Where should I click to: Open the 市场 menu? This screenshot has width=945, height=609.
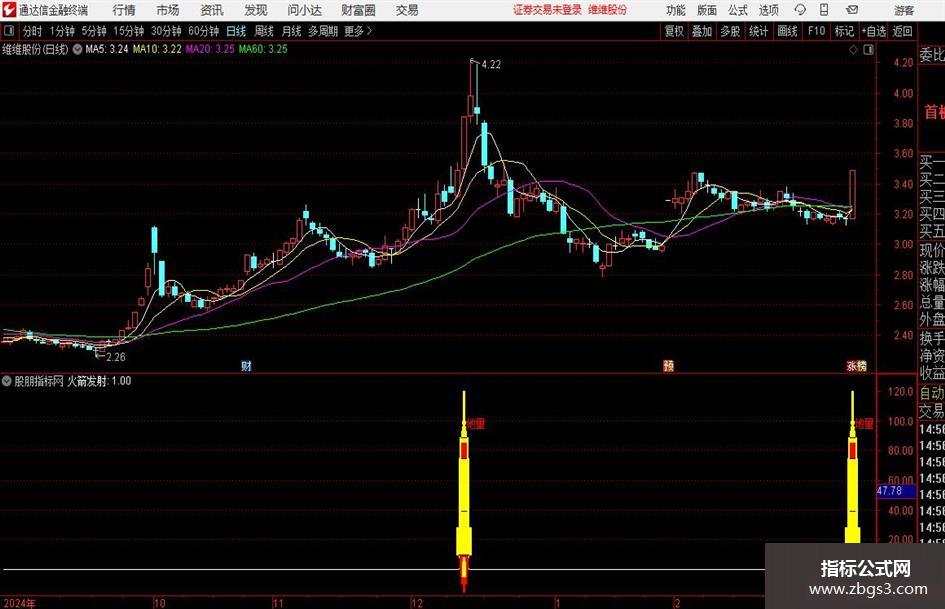[x=168, y=10]
